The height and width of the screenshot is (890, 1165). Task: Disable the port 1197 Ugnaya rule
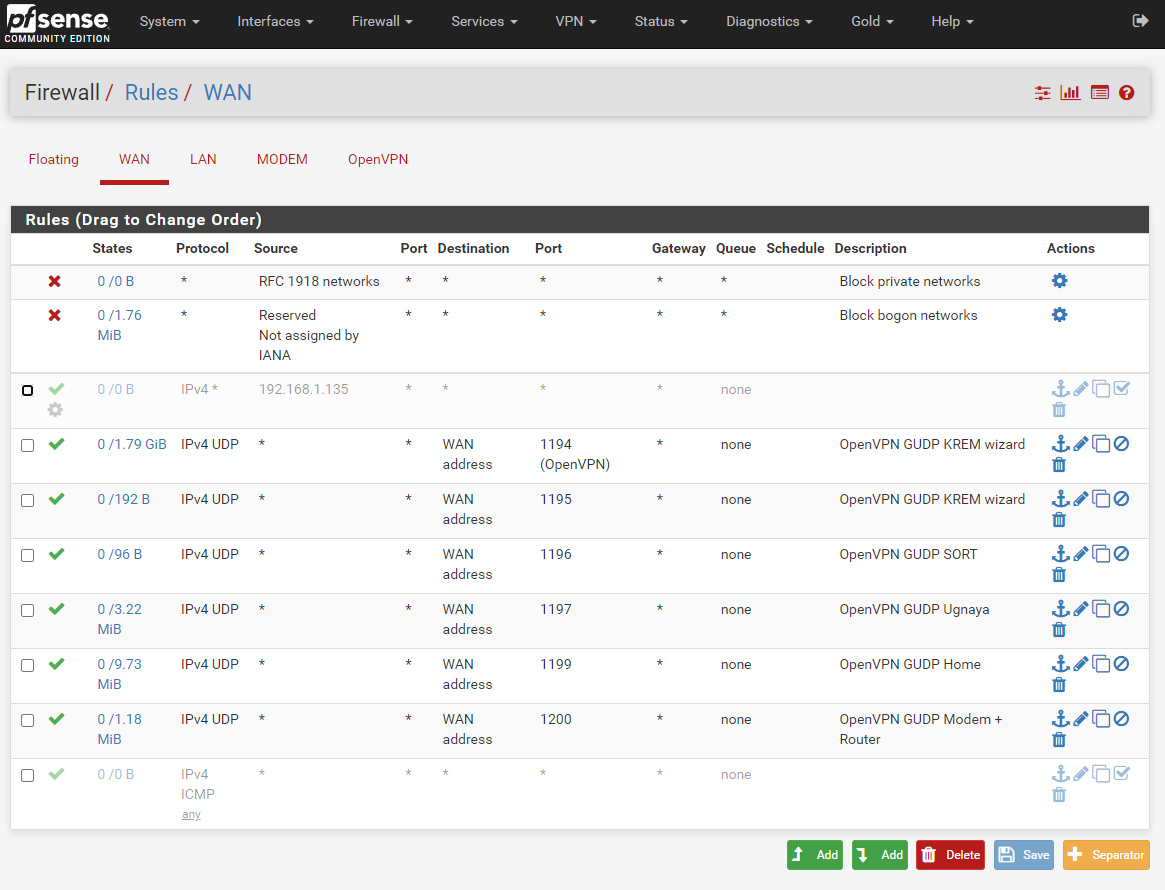(1122, 609)
